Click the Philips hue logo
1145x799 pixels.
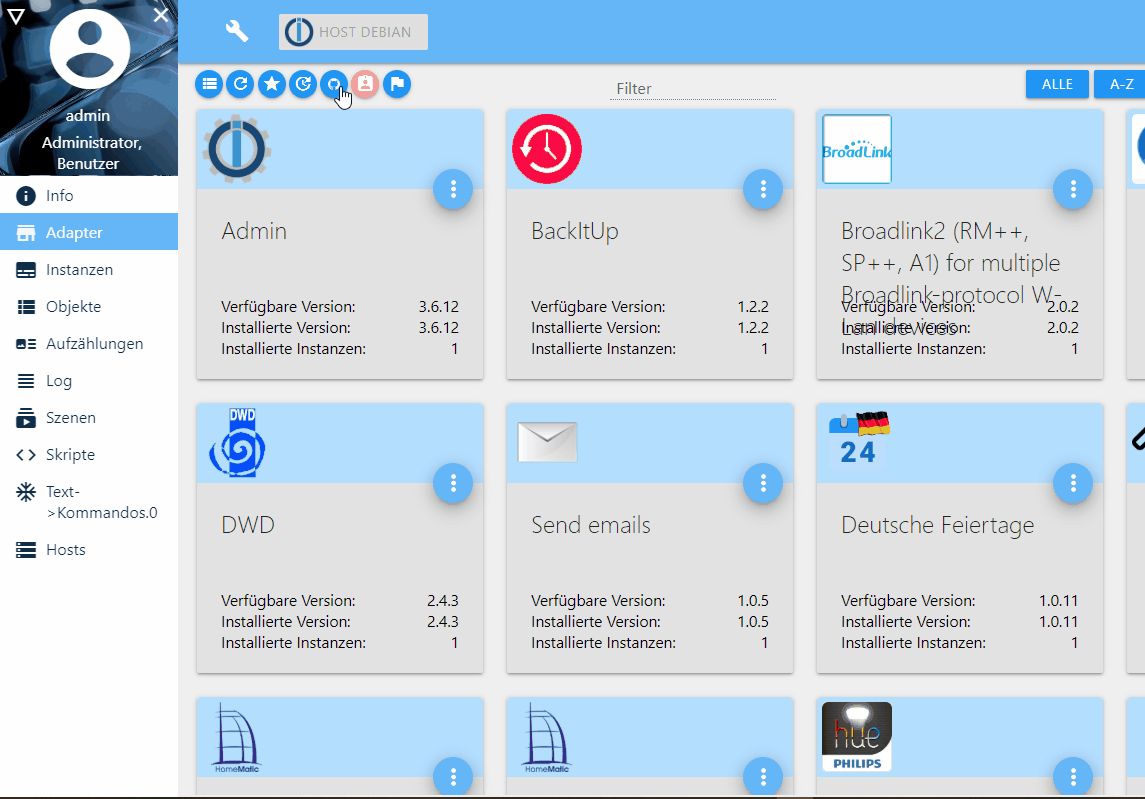pos(857,737)
